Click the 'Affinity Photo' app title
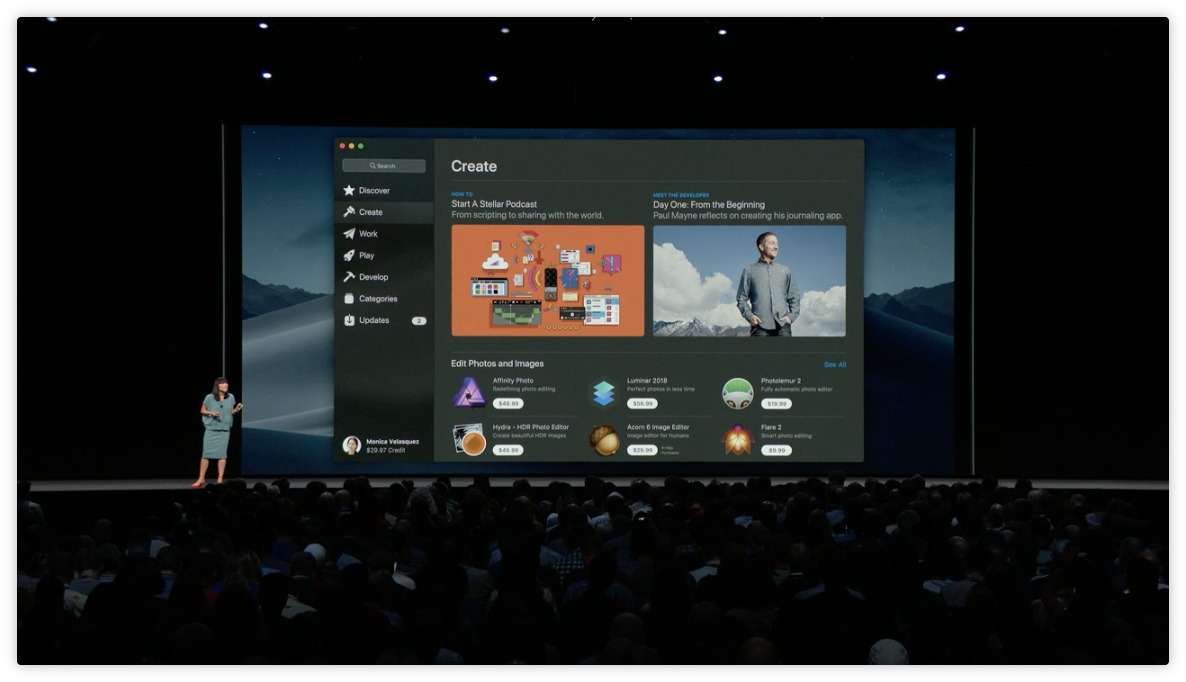This screenshot has width=1186, height=682. [x=513, y=381]
